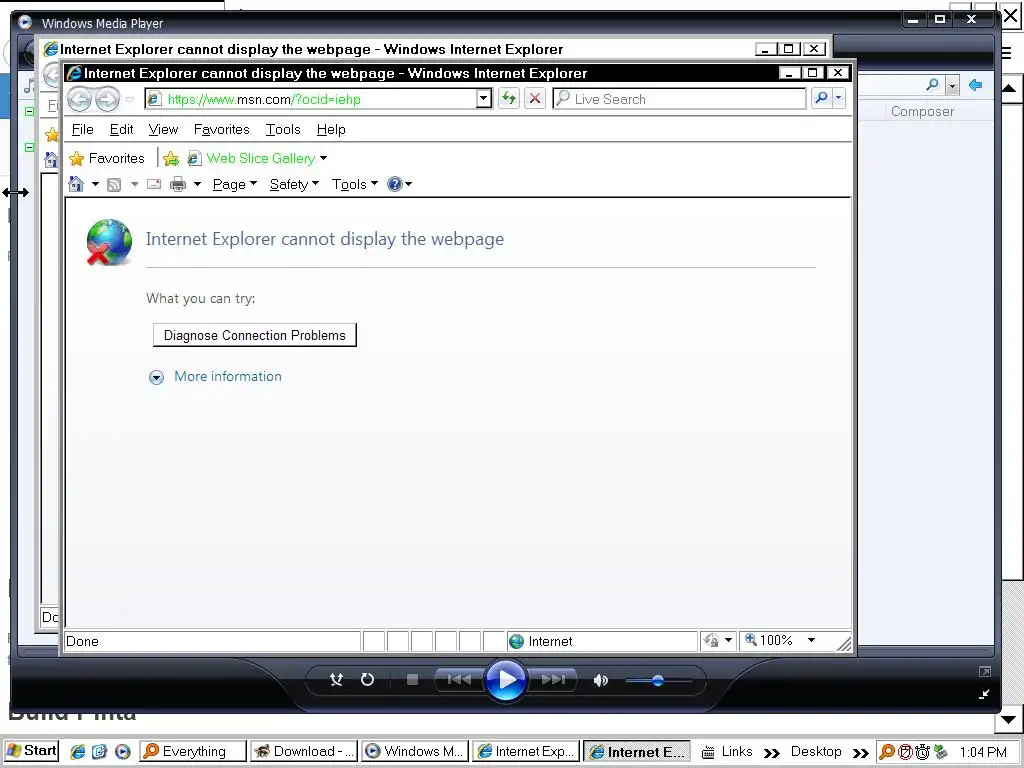Screen dimensions: 1024x768
Task: Open the Safety command bar menu
Action: coord(294,184)
